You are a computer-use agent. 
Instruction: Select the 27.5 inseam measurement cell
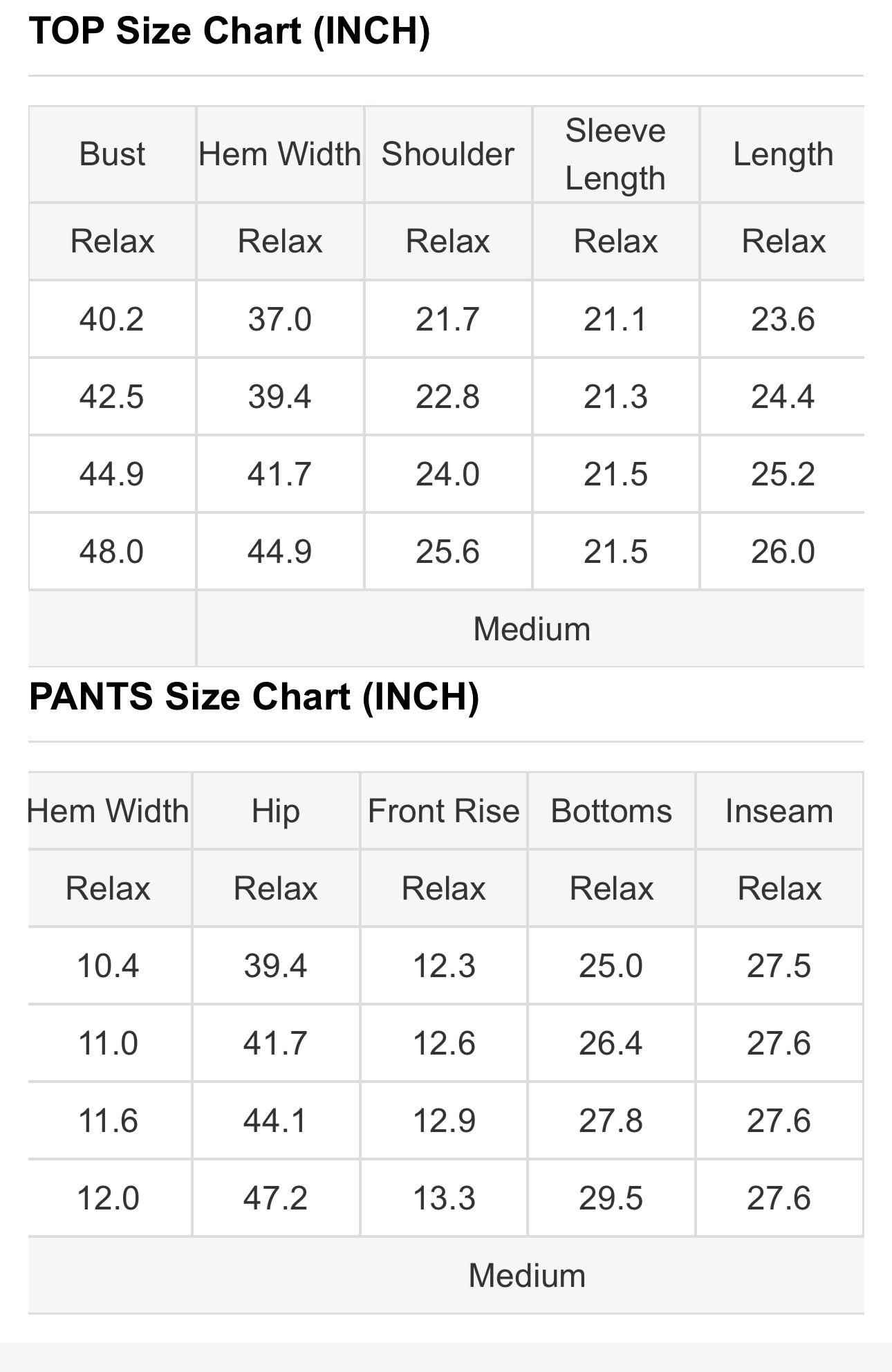coord(779,966)
